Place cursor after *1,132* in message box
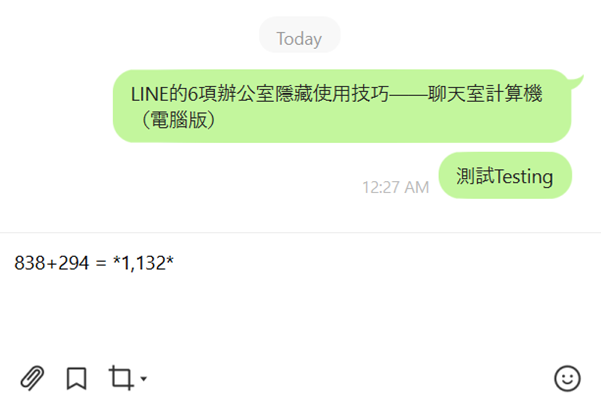The height and width of the screenshot is (406, 601). tap(176, 263)
